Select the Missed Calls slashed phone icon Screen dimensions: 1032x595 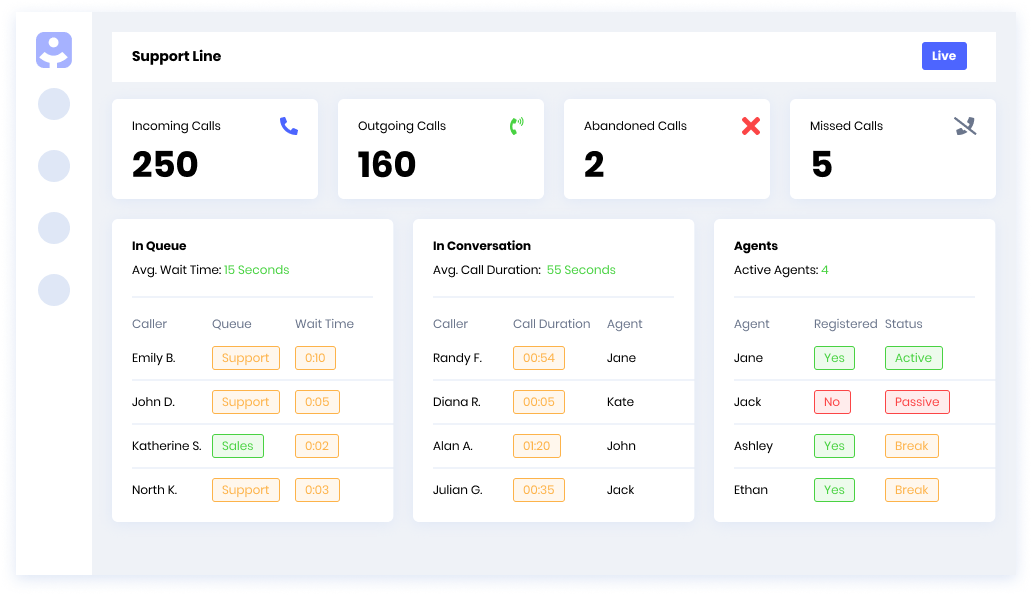(966, 127)
